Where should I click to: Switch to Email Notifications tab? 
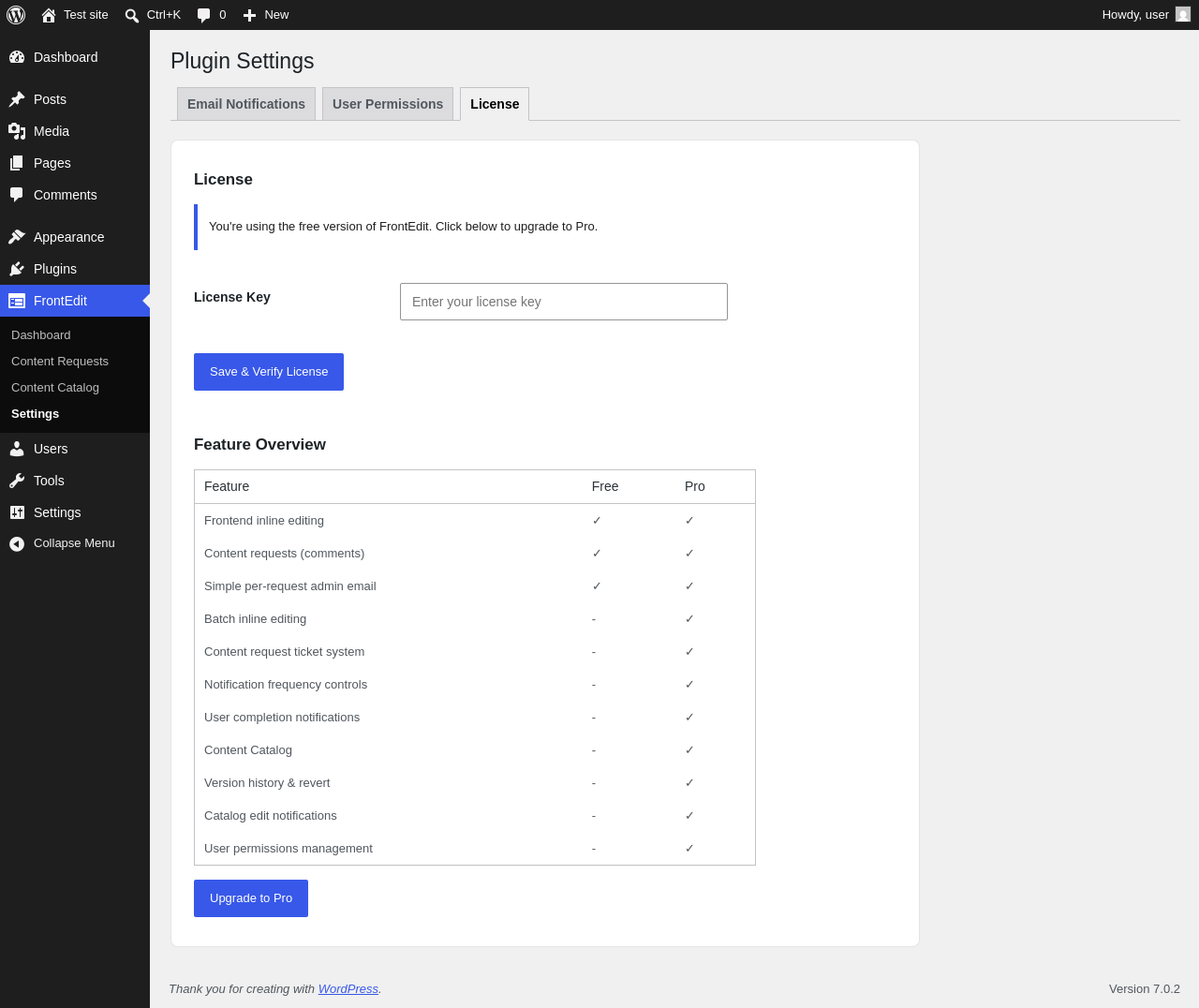click(246, 104)
